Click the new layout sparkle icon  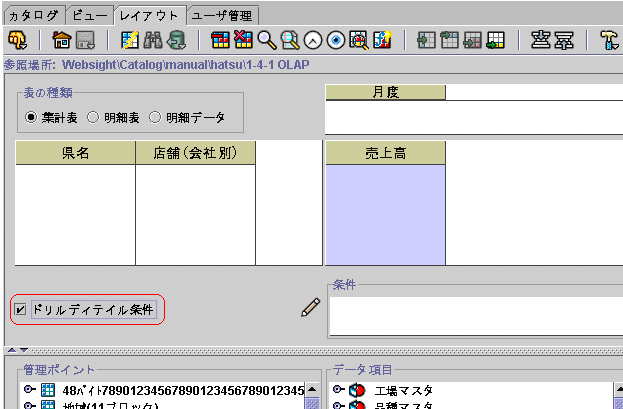(x=129, y=40)
